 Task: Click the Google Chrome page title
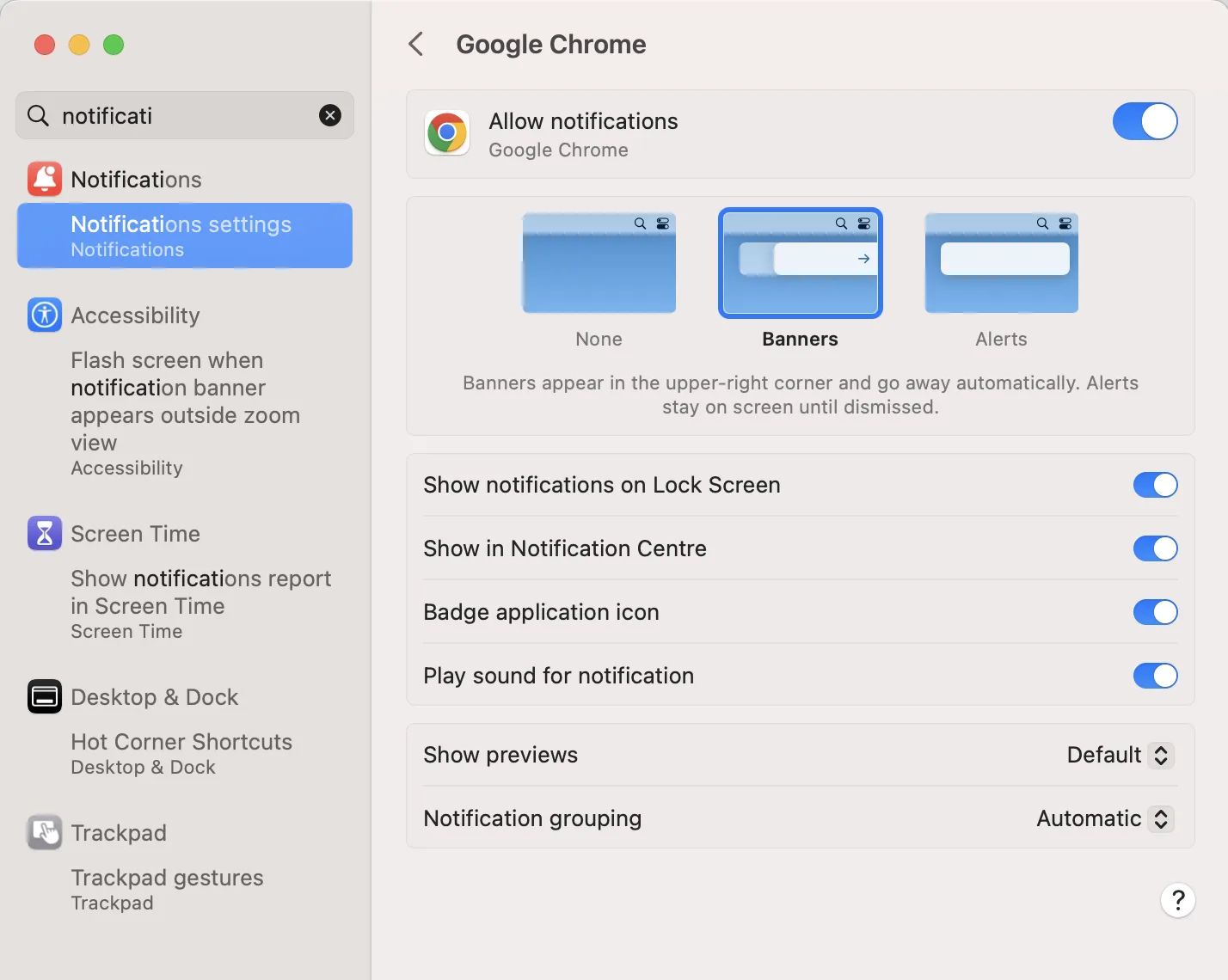tap(551, 44)
